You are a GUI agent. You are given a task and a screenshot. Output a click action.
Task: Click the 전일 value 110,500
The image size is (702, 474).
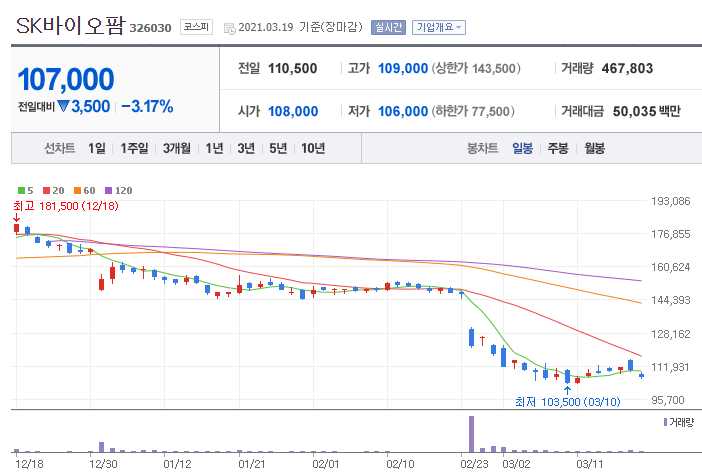click(293, 68)
